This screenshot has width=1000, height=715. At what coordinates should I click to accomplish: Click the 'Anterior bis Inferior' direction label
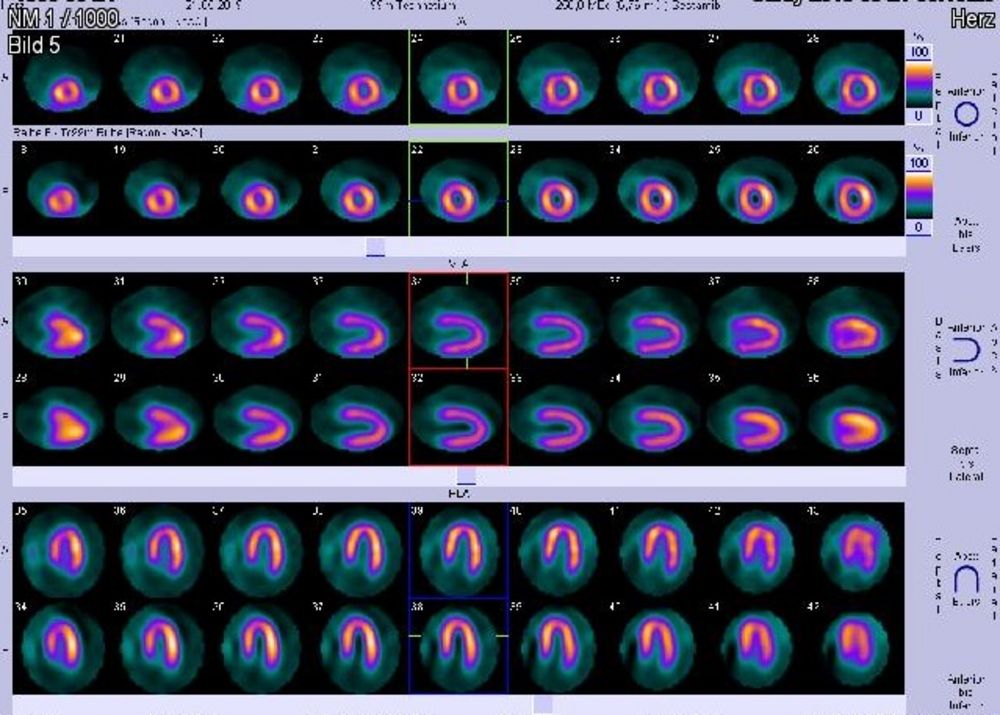point(966,693)
